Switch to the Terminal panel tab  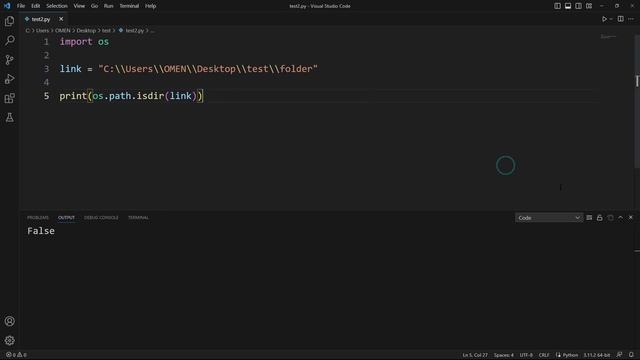(x=138, y=218)
